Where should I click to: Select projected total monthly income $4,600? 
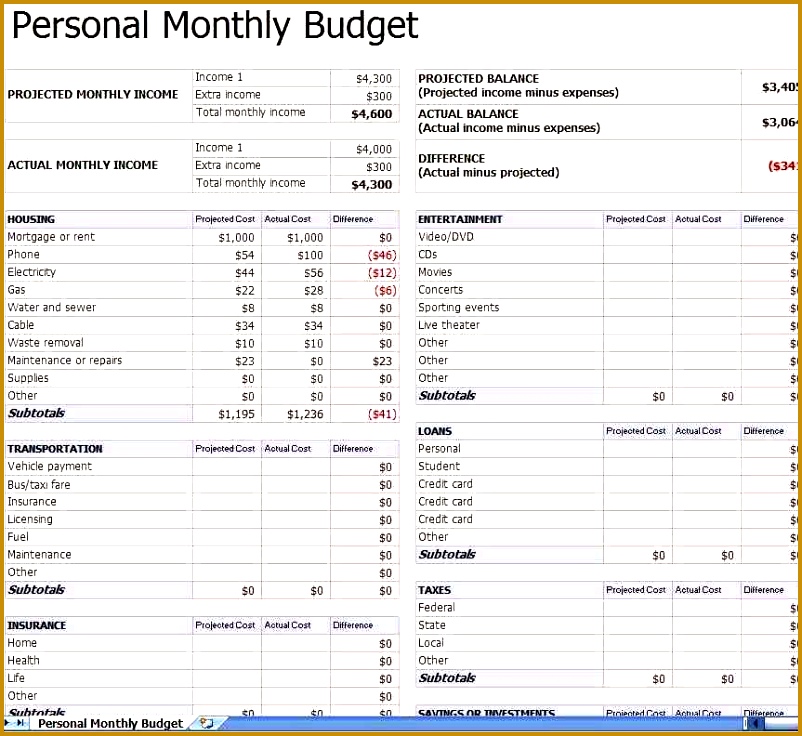pyautogui.click(x=371, y=114)
